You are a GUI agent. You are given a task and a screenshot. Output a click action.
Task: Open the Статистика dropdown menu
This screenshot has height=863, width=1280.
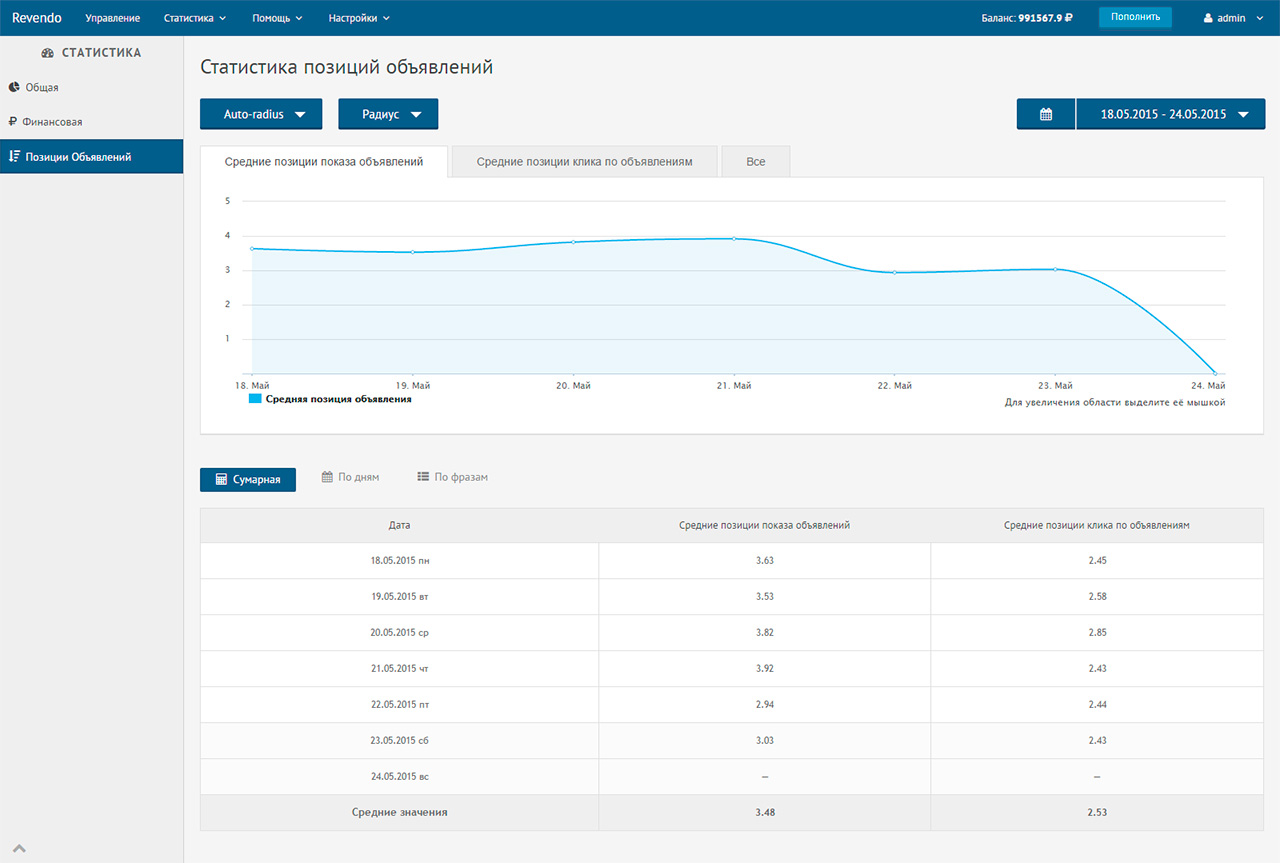(195, 18)
